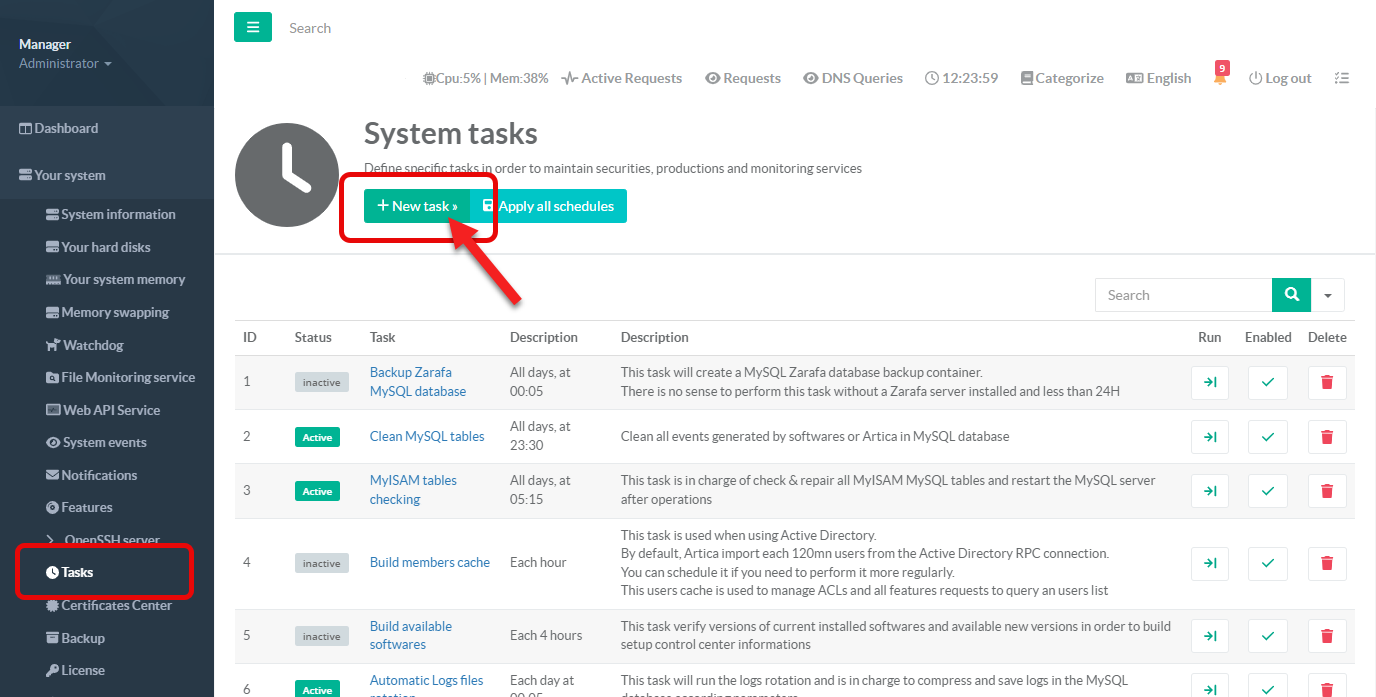Toggle enabled check for Backup Zarafa task
The image size is (1376, 697).
(x=1267, y=382)
